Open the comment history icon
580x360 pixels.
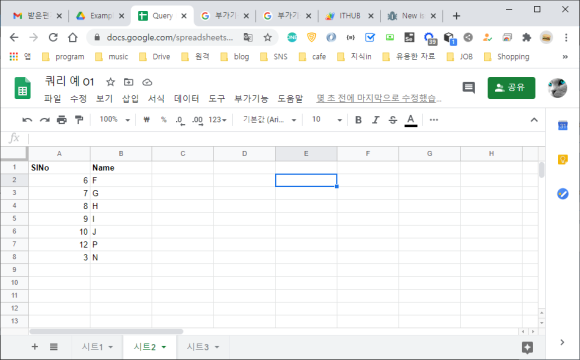tap(469, 88)
